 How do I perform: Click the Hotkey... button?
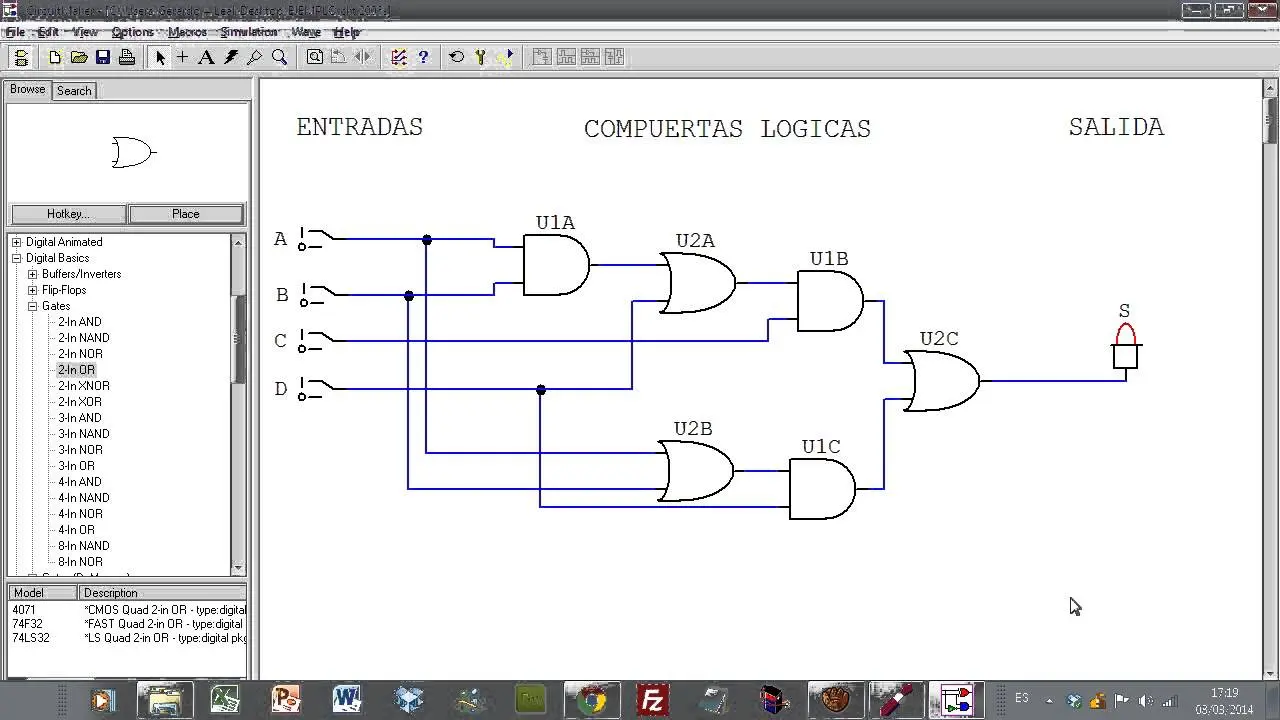click(x=68, y=214)
